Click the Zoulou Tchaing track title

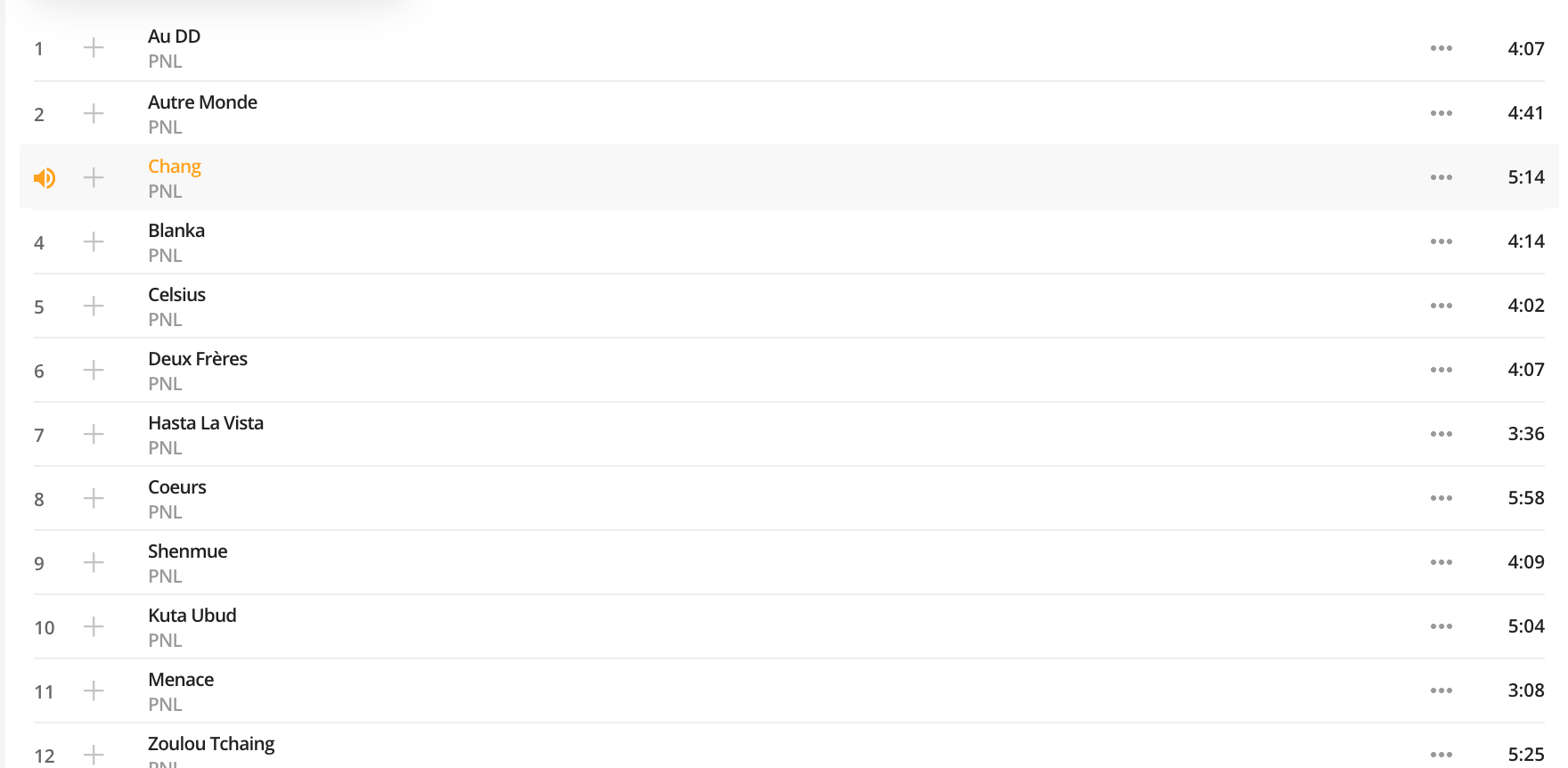[211, 744]
